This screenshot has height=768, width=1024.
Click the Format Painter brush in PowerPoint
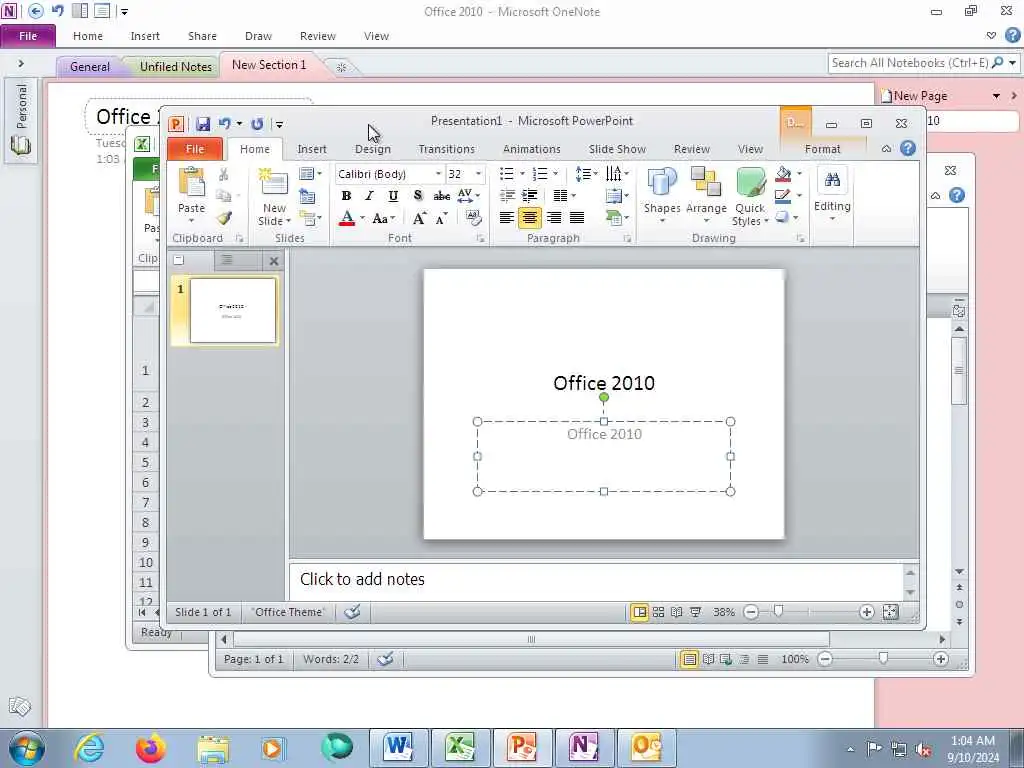[x=224, y=218]
